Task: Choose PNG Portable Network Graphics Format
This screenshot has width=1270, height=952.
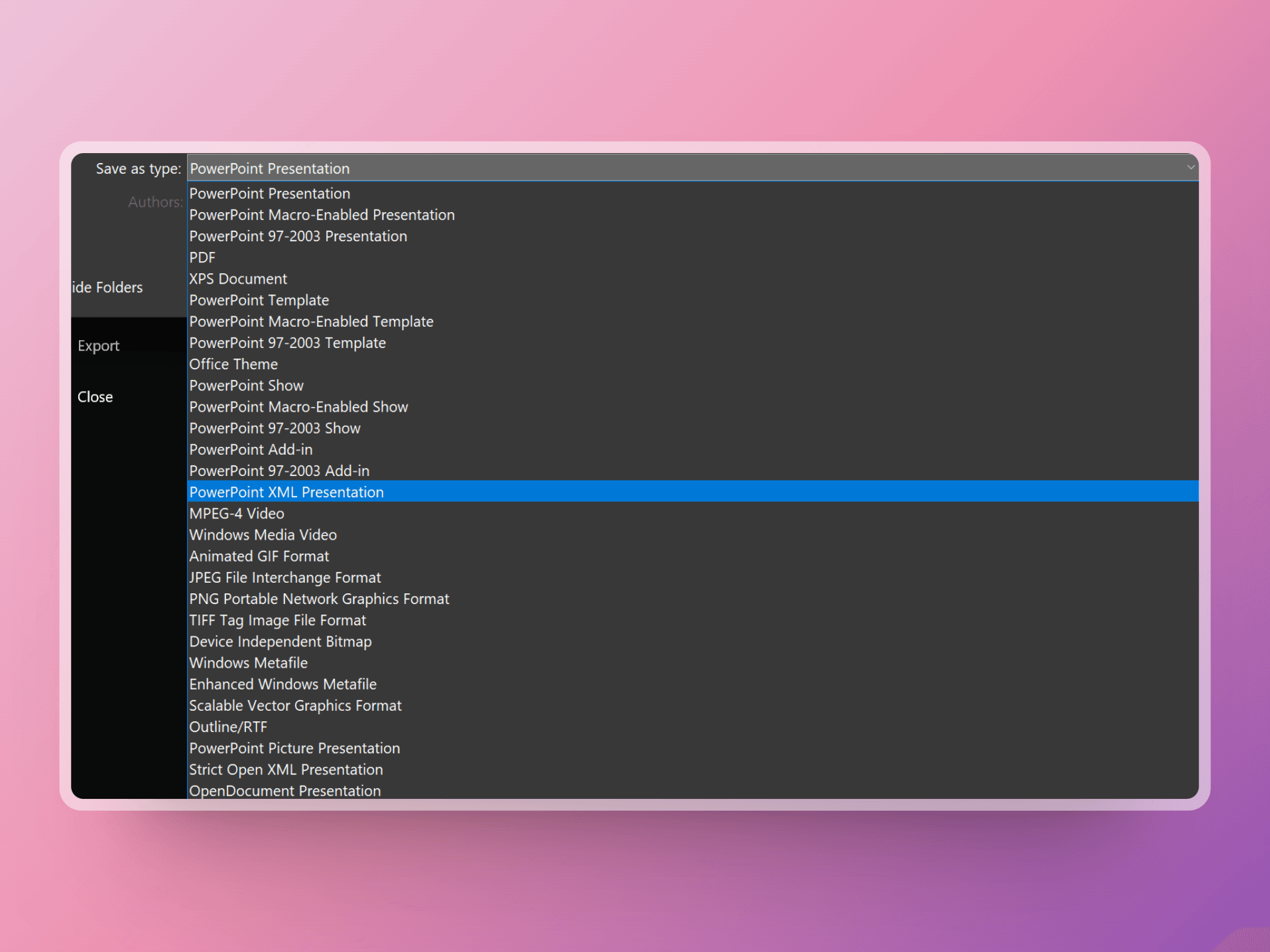Action: pos(692,599)
